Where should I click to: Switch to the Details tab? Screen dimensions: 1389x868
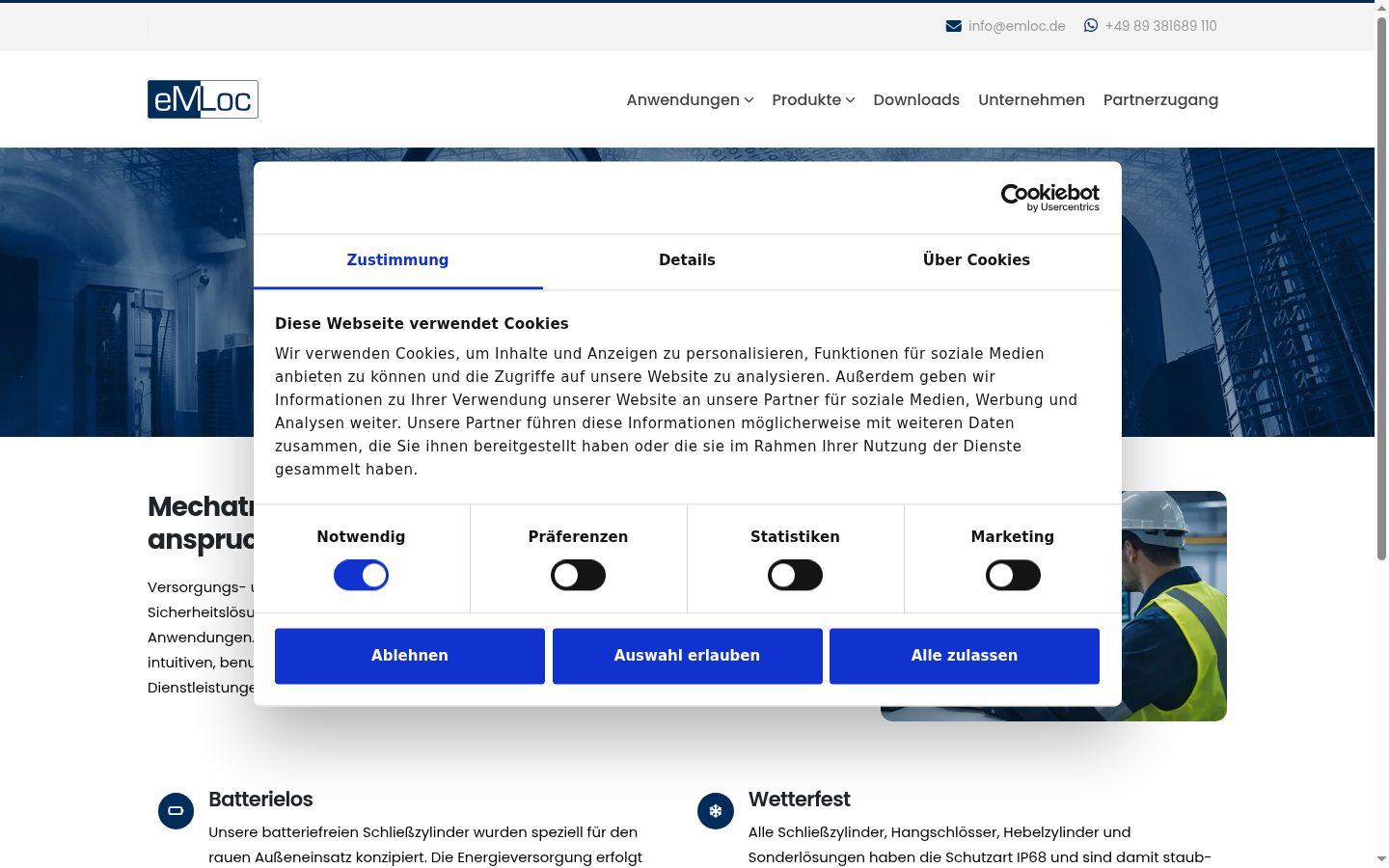[687, 260]
